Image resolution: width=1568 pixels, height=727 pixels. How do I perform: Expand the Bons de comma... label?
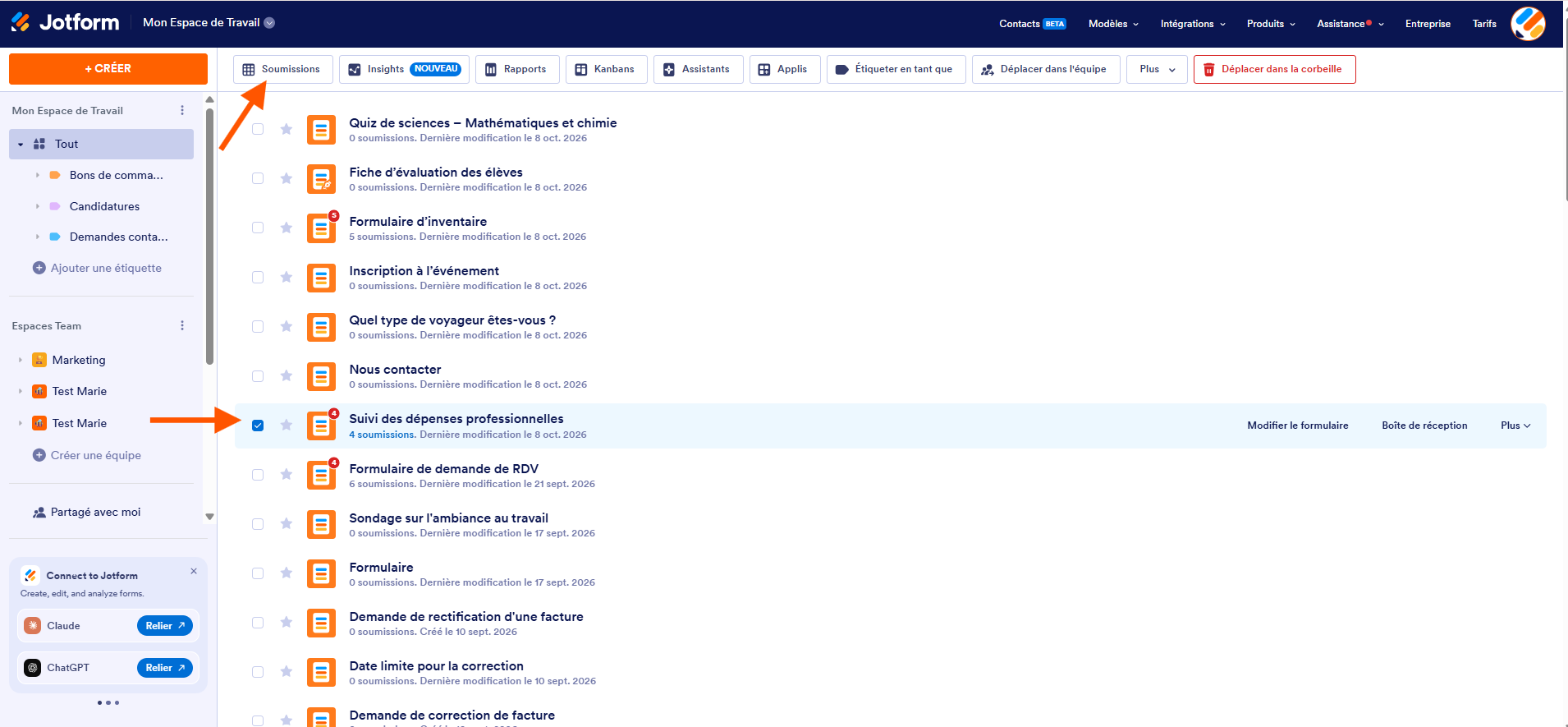pos(38,175)
